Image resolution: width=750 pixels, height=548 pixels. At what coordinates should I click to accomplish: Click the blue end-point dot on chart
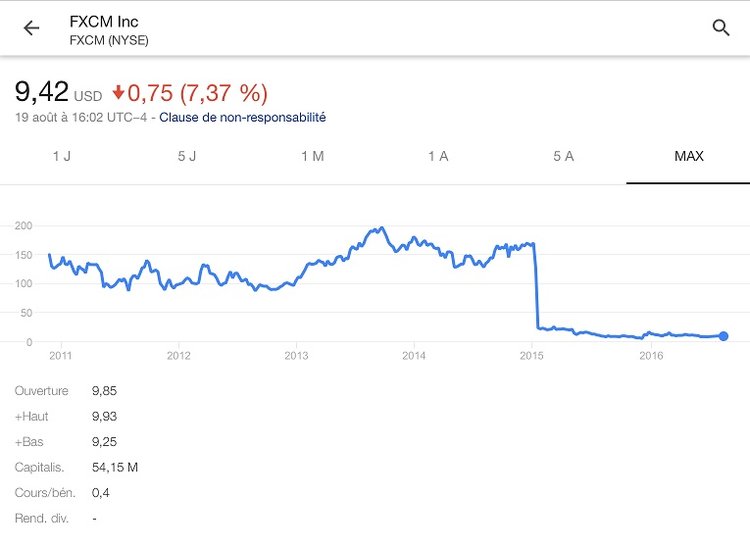pos(723,336)
